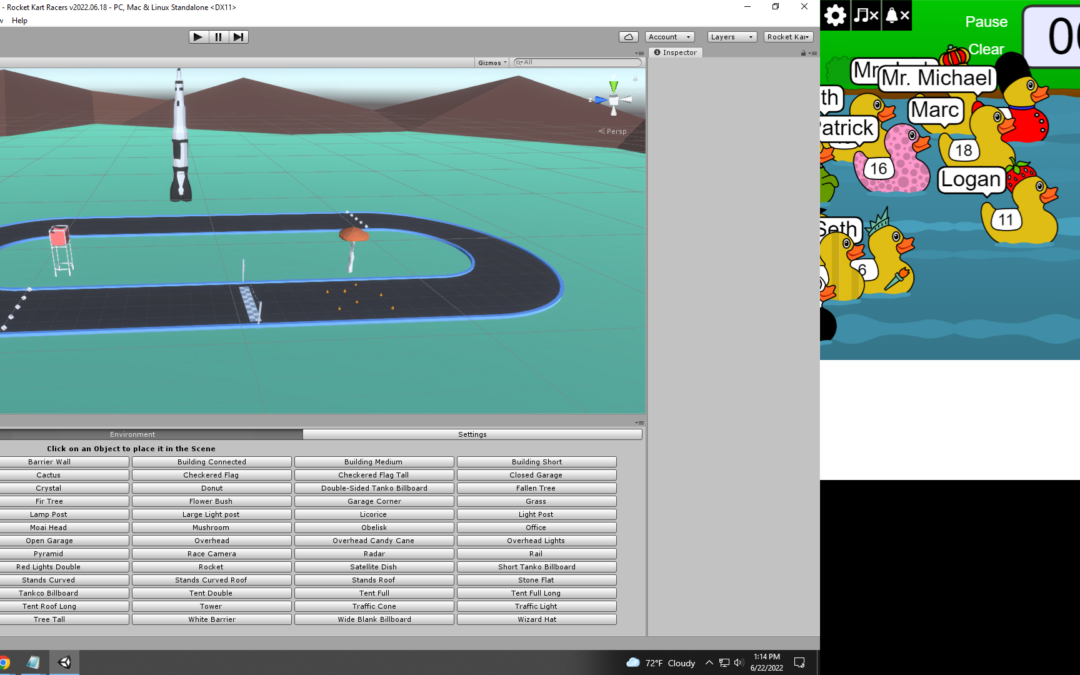Click the Closed Garage button

(537, 475)
